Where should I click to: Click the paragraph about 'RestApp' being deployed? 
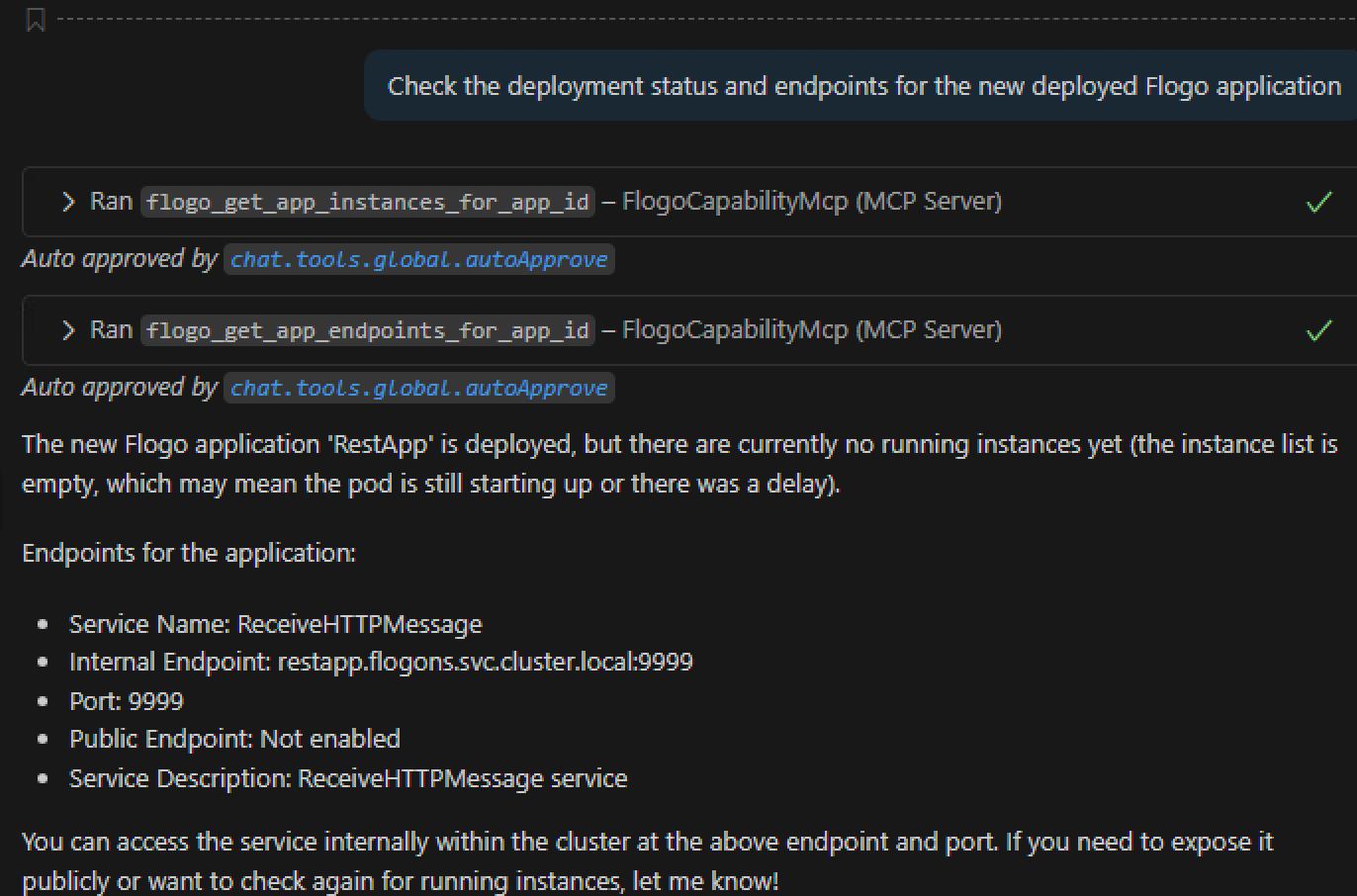(678, 464)
